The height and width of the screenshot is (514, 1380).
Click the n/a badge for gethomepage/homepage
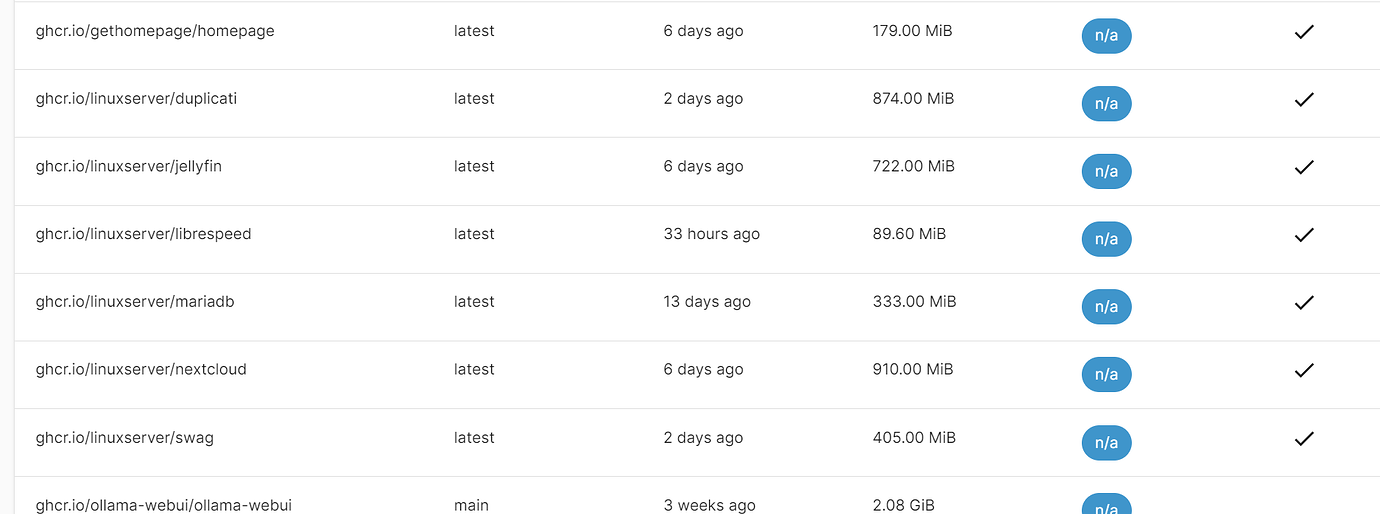click(1106, 36)
